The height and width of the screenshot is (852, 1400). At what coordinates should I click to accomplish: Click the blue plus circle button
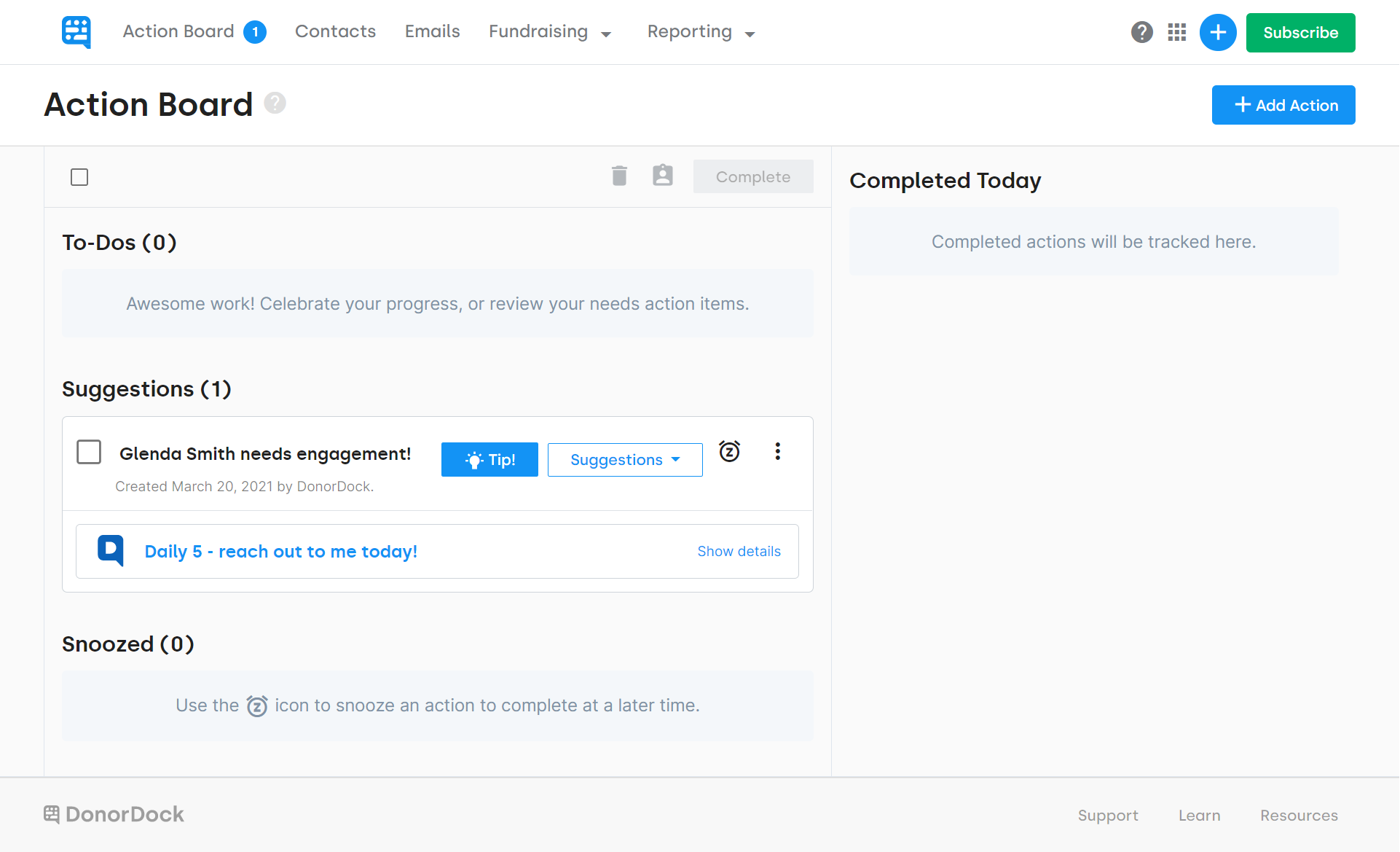1217,32
